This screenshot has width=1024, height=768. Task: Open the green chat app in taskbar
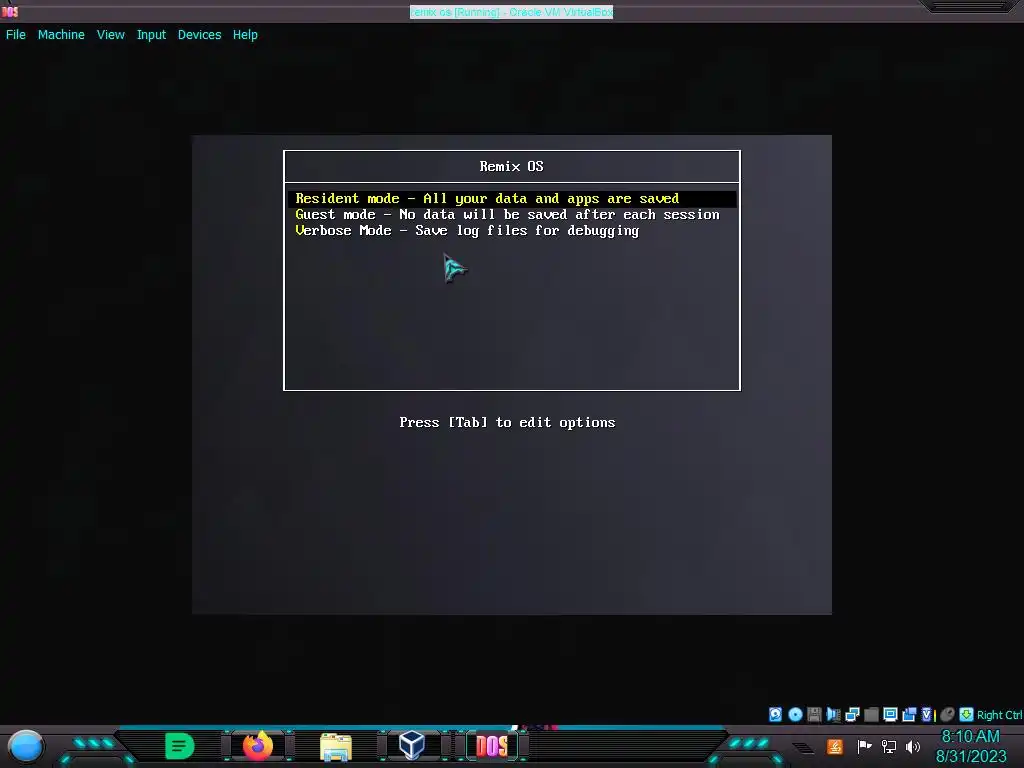tap(180, 746)
